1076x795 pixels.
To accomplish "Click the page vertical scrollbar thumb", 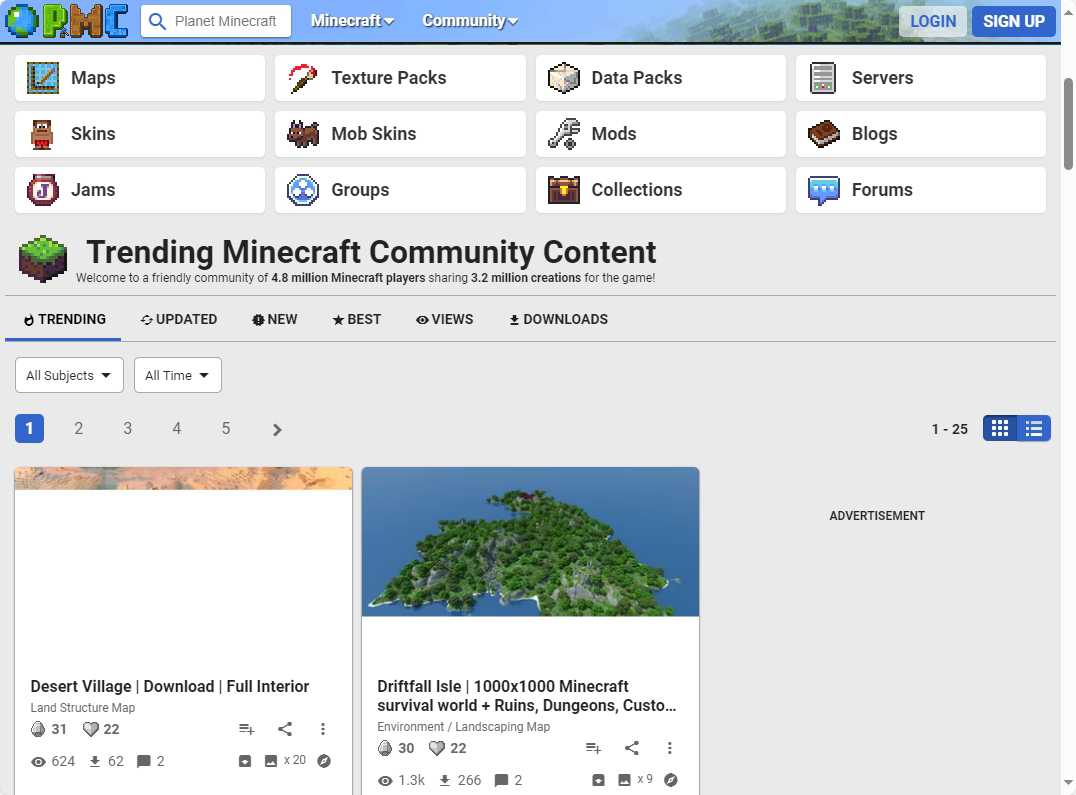I will [1068, 123].
